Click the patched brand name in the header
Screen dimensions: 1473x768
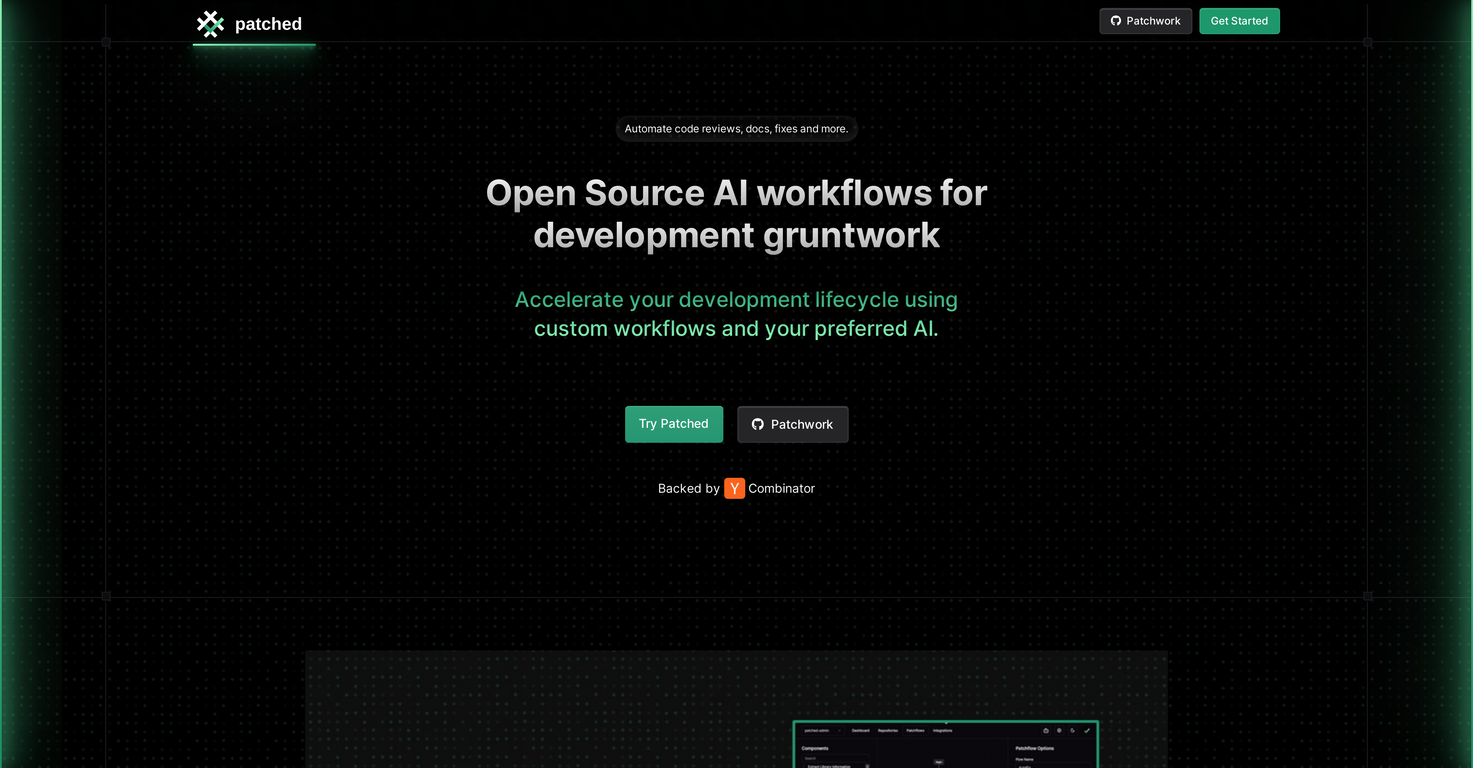[268, 24]
